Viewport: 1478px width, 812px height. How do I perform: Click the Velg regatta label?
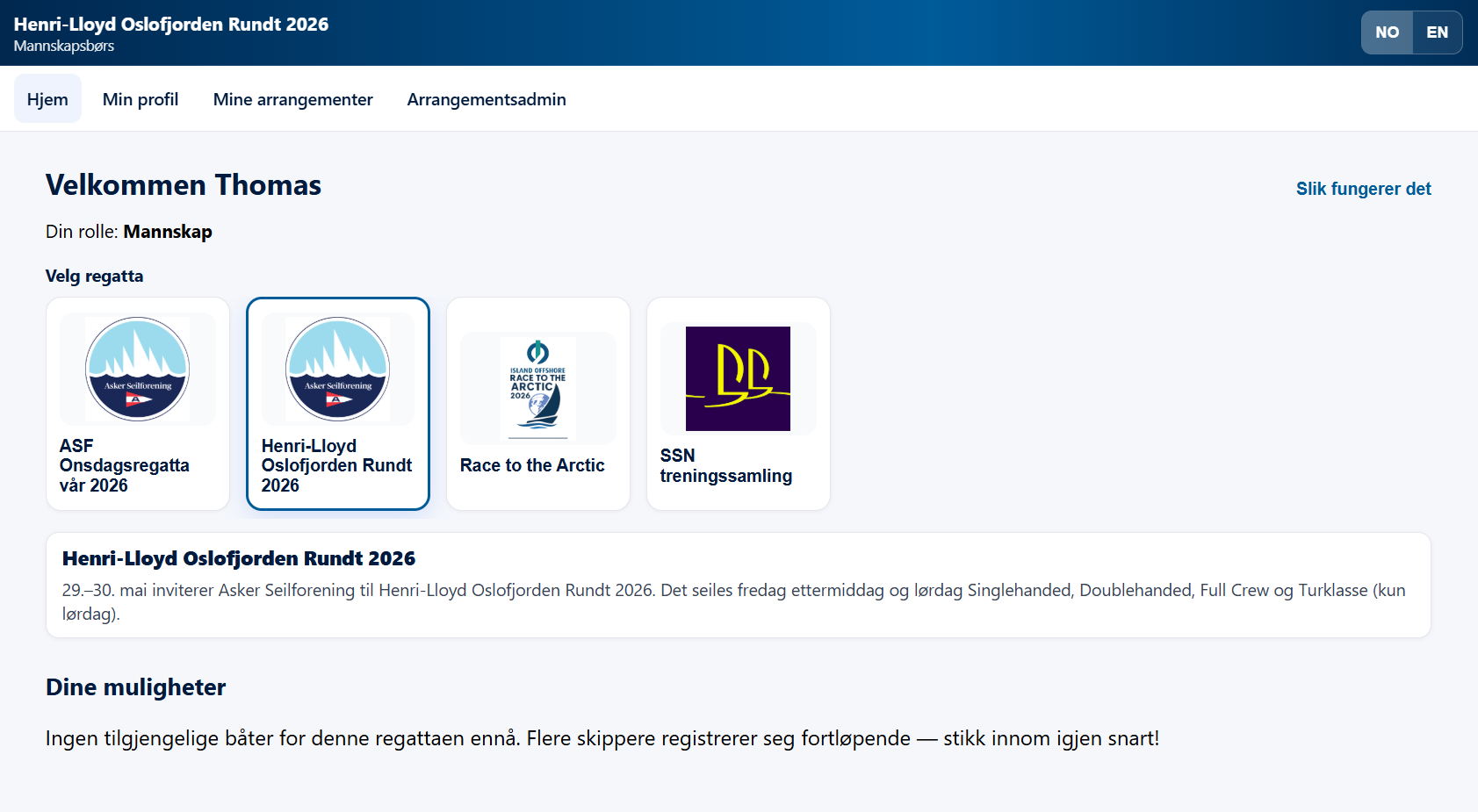click(95, 276)
